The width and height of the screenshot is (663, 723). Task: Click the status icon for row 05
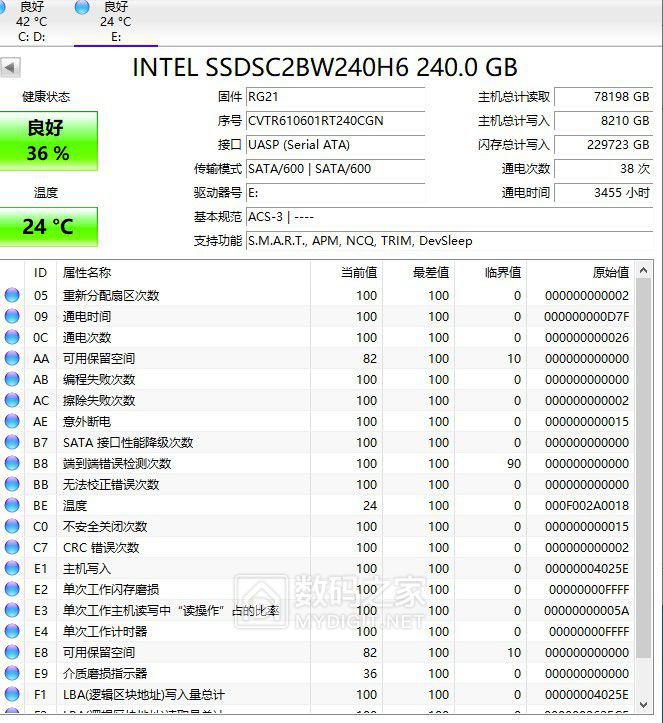click(x=12, y=295)
